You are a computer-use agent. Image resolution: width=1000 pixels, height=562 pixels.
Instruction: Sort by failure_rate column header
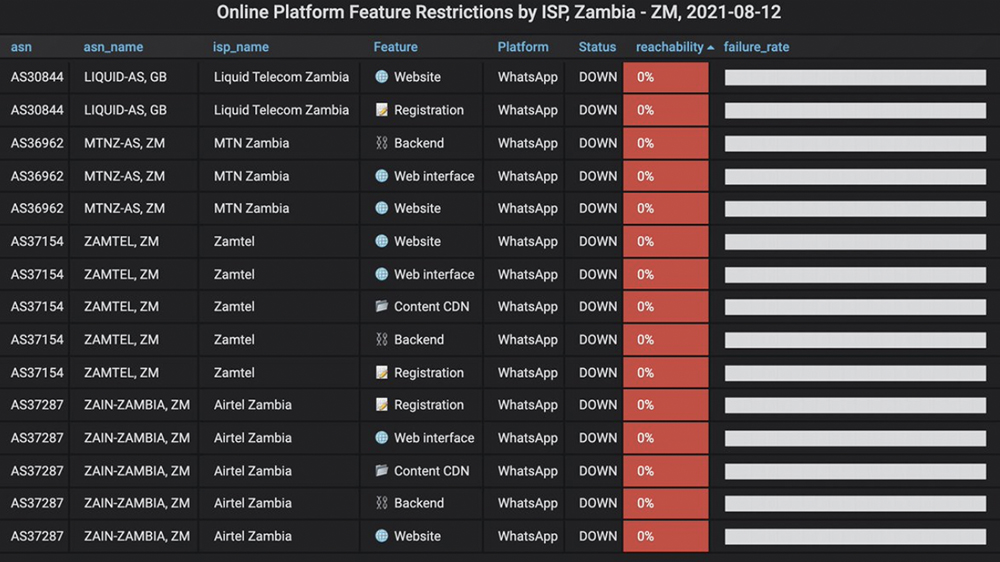click(756, 47)
